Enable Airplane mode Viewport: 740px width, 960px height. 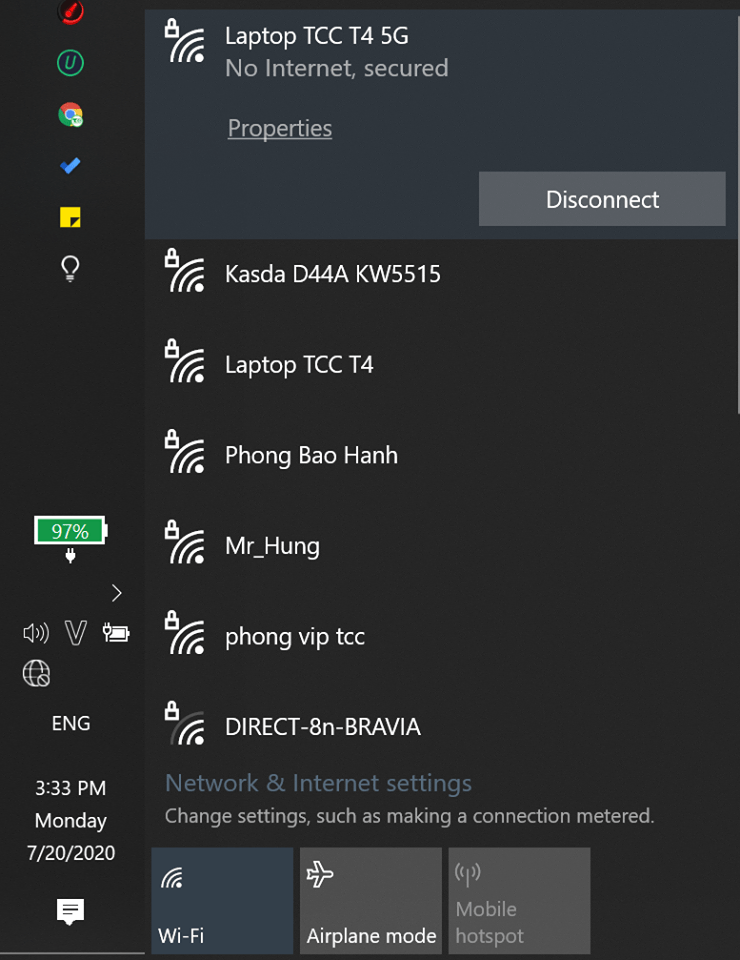[370, 900]
